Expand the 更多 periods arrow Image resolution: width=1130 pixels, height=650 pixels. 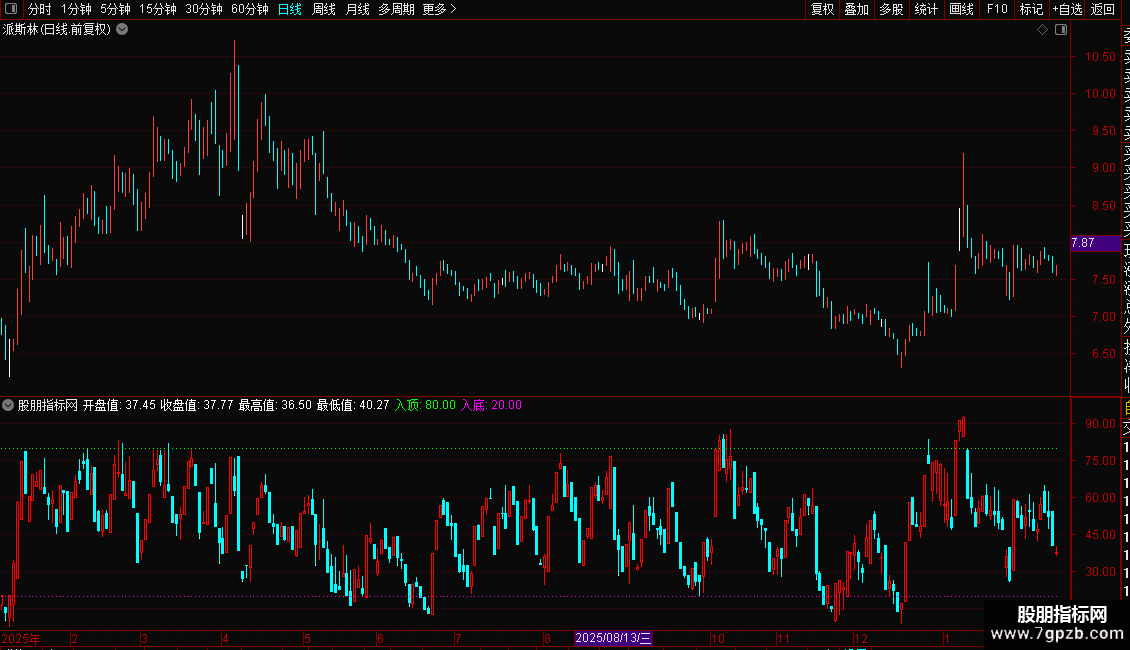click(x=453, y=9)
